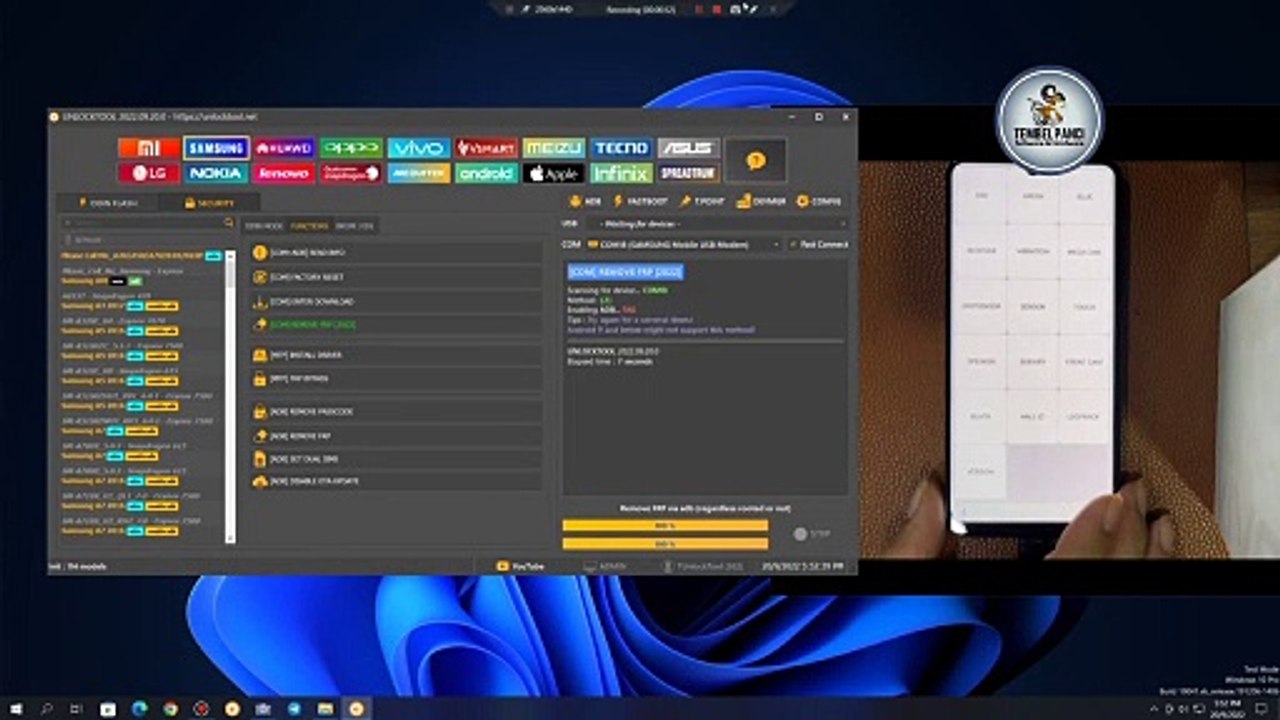Image resolution: width=1280 pixels, height=720 pixels.
Task: Open the Tecno brand section
Action: tap(621, 148)
